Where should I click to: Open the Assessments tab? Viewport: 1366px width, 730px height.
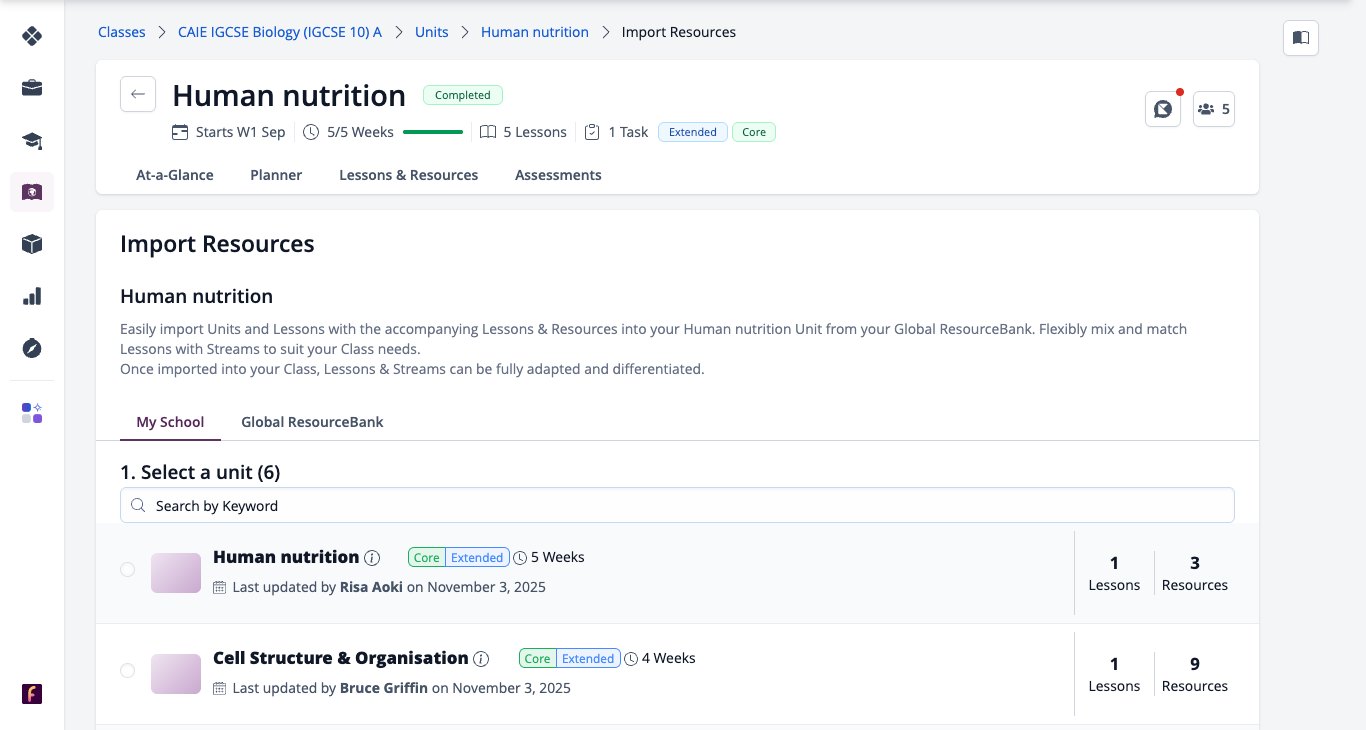[558, 175]
